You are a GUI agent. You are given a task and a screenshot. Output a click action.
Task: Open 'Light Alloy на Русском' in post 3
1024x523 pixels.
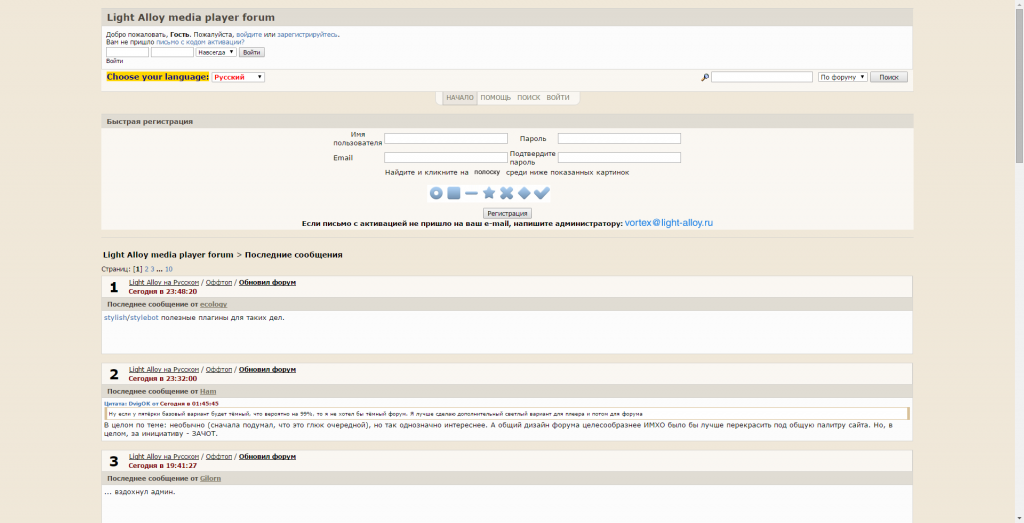click(164, 456)
